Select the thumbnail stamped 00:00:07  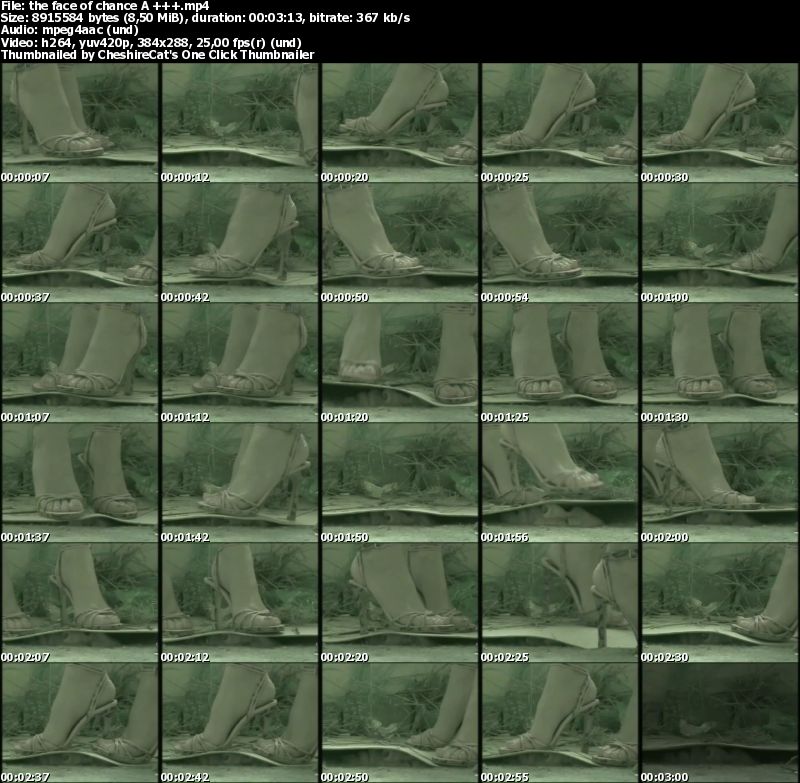(80, 123)
